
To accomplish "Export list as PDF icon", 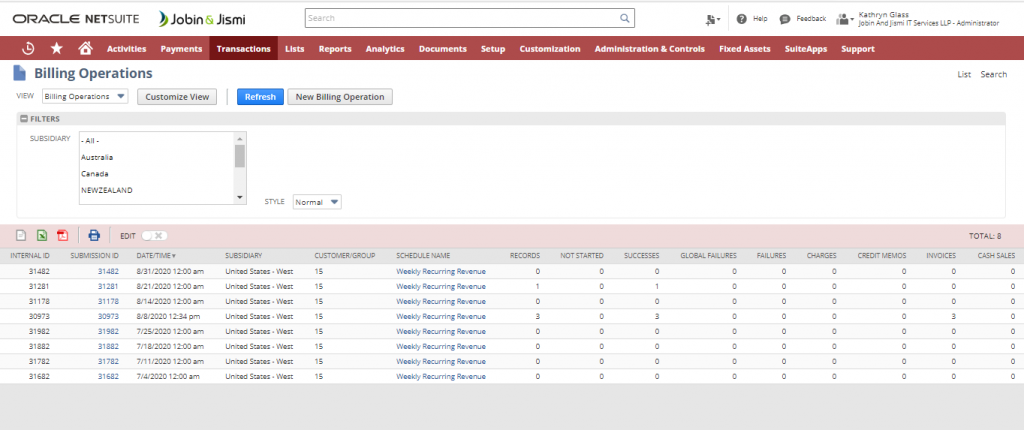I will tap(62, 235).
